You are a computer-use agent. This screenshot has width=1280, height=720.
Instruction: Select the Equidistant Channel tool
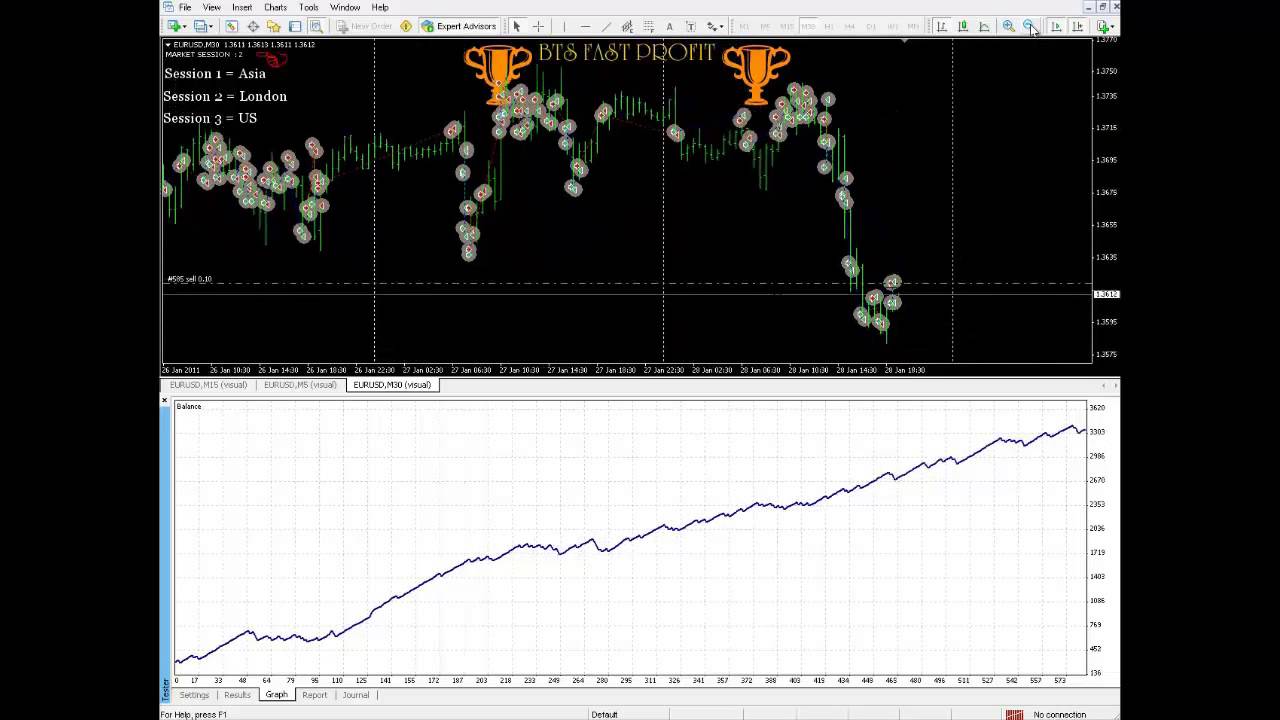(627, 26)
